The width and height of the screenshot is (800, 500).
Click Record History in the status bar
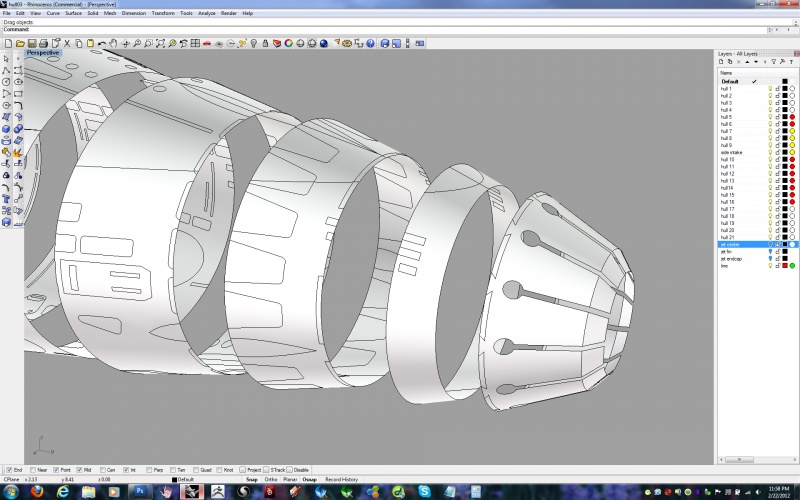click(x=341, y=480)
